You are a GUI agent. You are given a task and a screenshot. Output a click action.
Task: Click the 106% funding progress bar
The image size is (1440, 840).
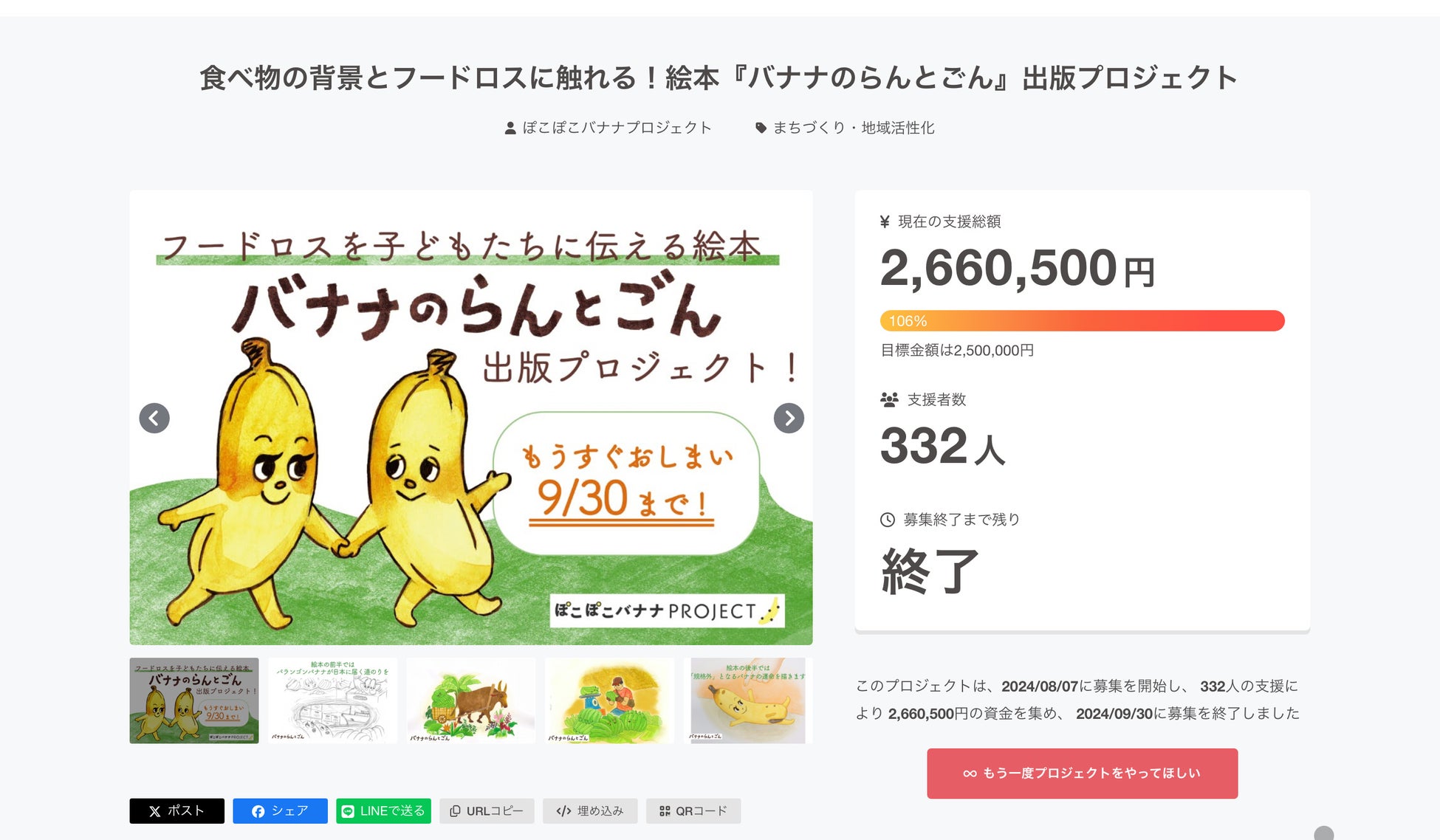[1082, 321]
